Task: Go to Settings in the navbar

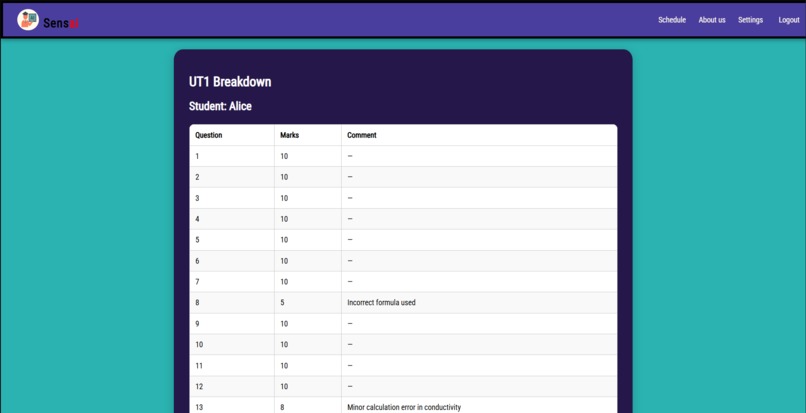Action: [x=750, y=20]
